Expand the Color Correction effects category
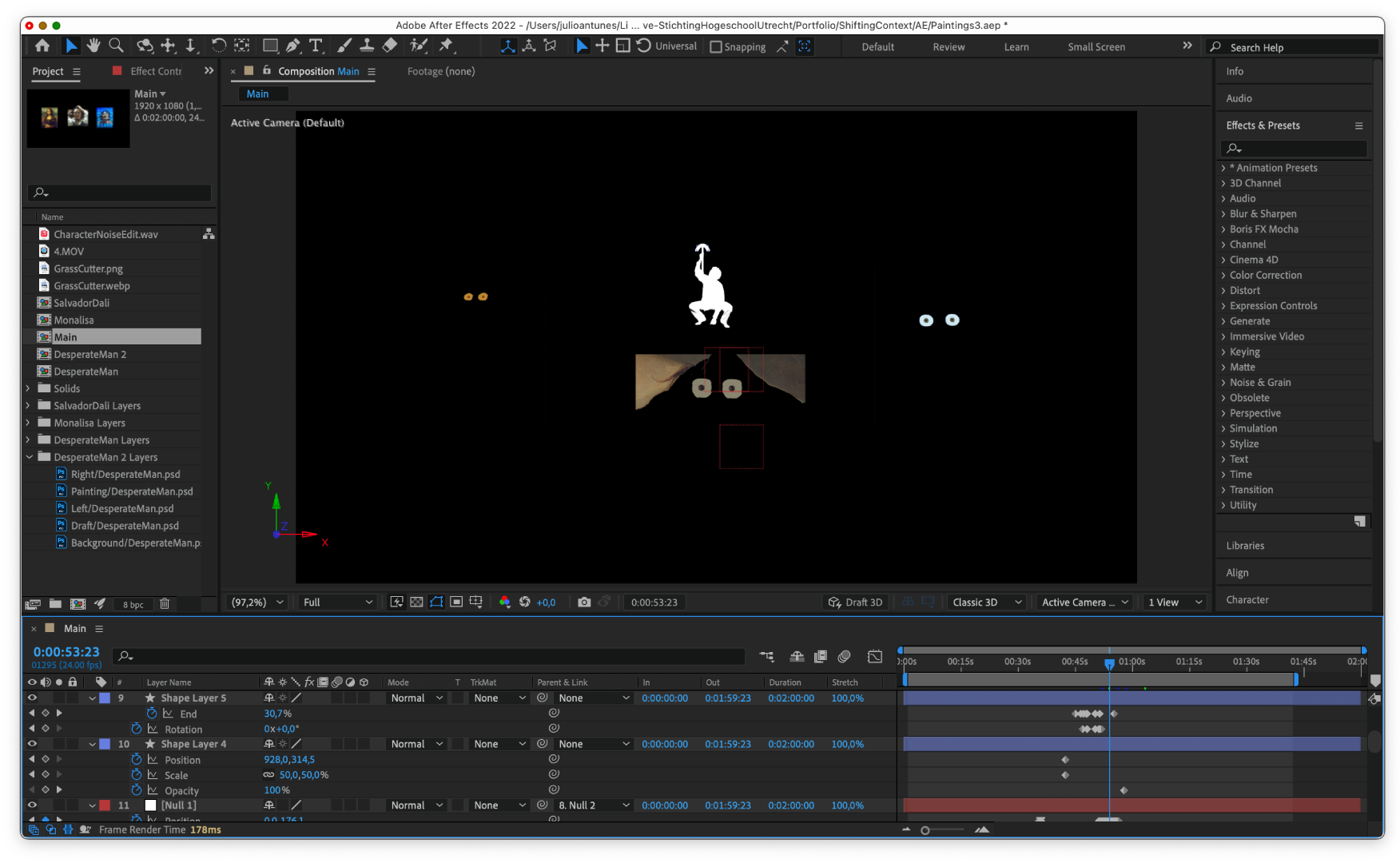 (1223, 275)
